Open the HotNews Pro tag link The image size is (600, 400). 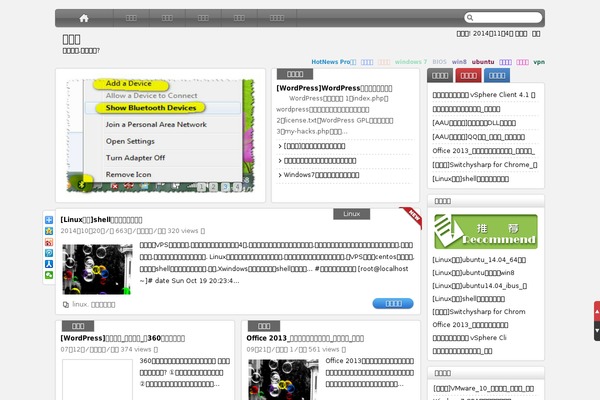pyautogui.click(x=334, y=62)
